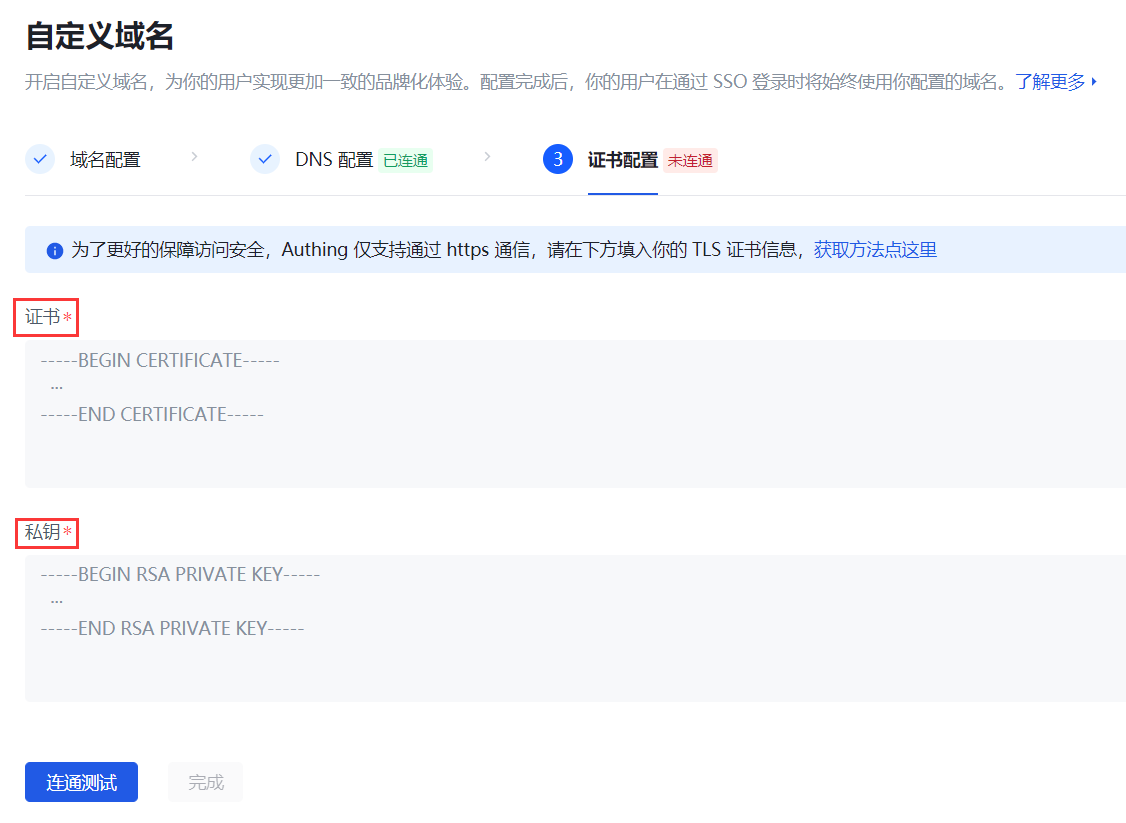Click the 私钥 field label
The width and height of the screenshot is (1126, 823).
(x=43, y=532)
